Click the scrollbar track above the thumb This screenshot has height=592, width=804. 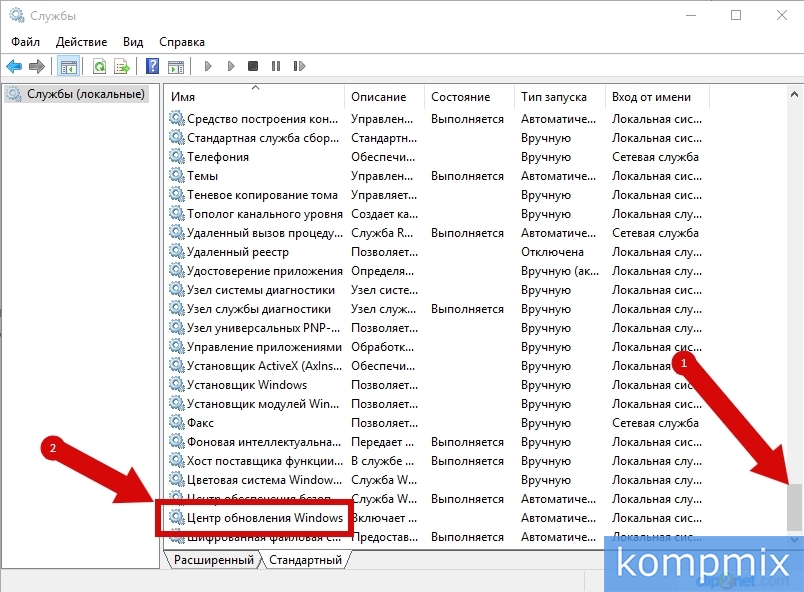coord(794,292)
